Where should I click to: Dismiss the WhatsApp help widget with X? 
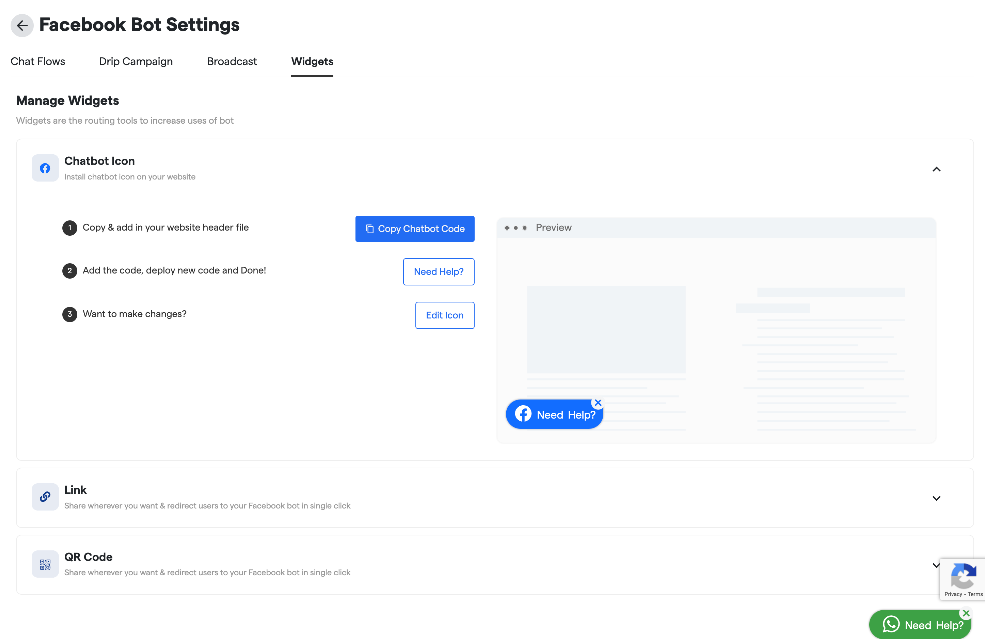coord(966,613)
